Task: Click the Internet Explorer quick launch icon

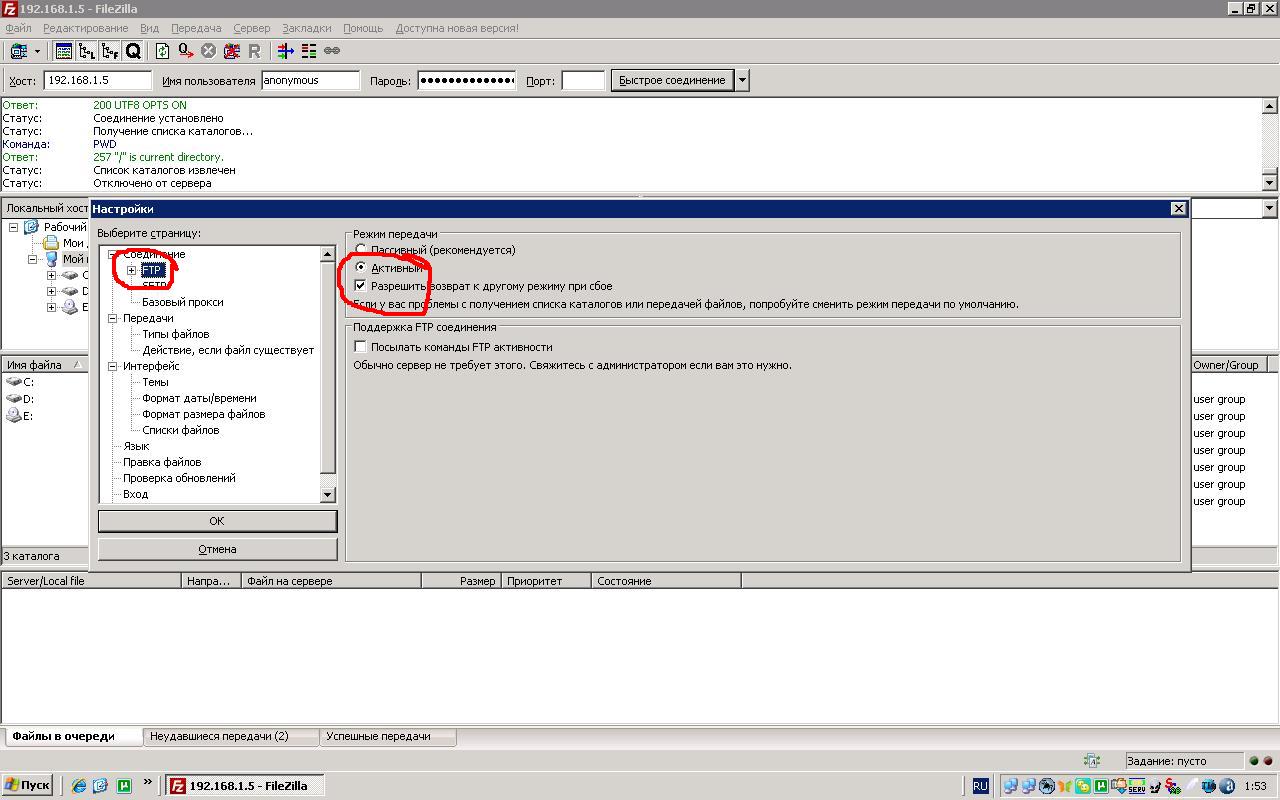Action: pos(80,786)
